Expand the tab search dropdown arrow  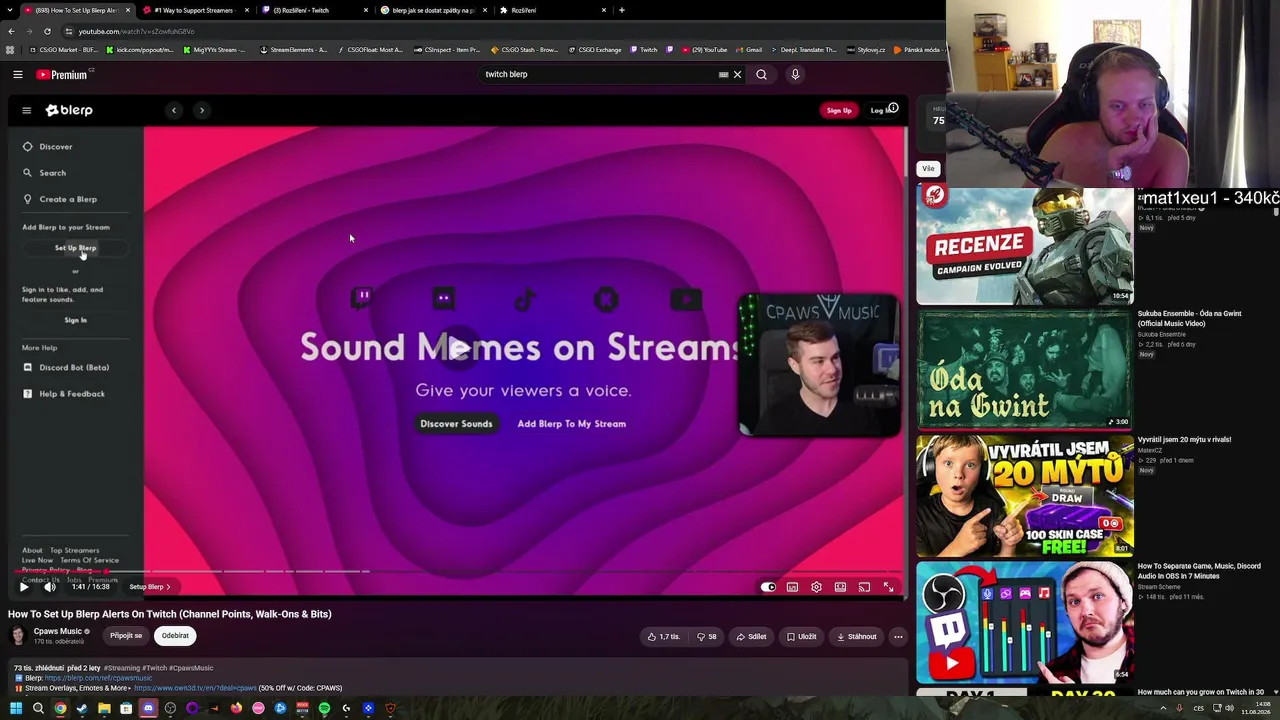(9, 10)
